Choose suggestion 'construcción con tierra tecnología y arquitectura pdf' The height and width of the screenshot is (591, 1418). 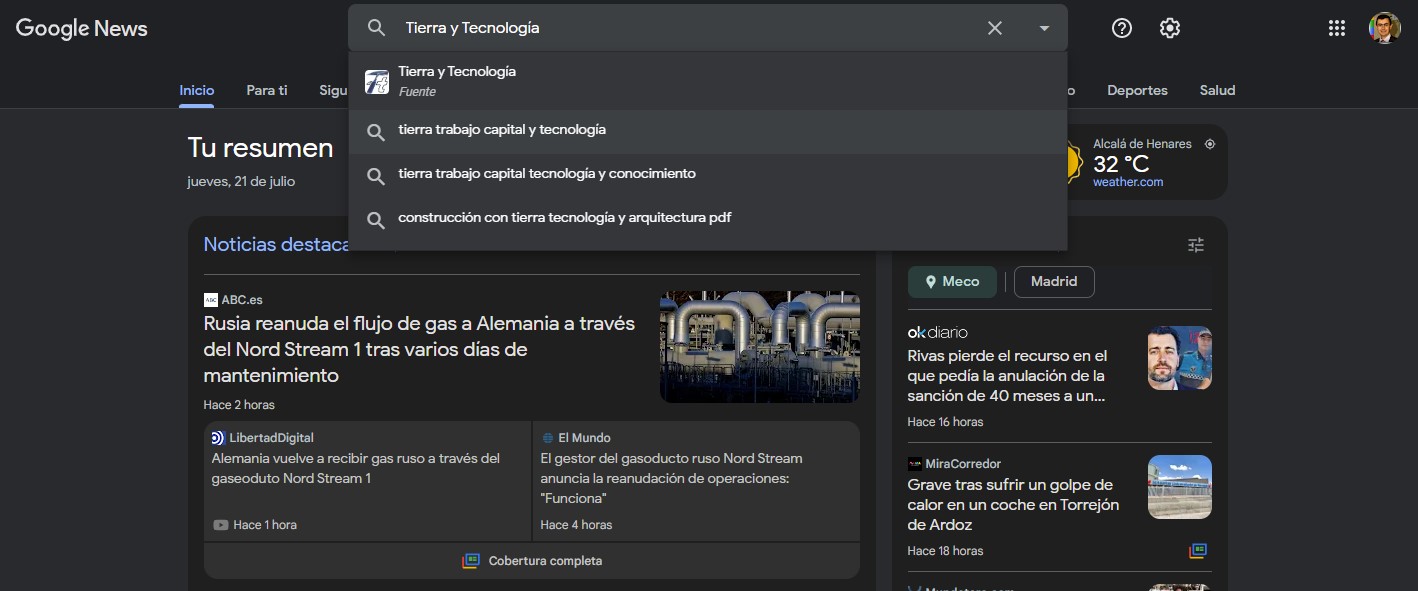[708, 218]
